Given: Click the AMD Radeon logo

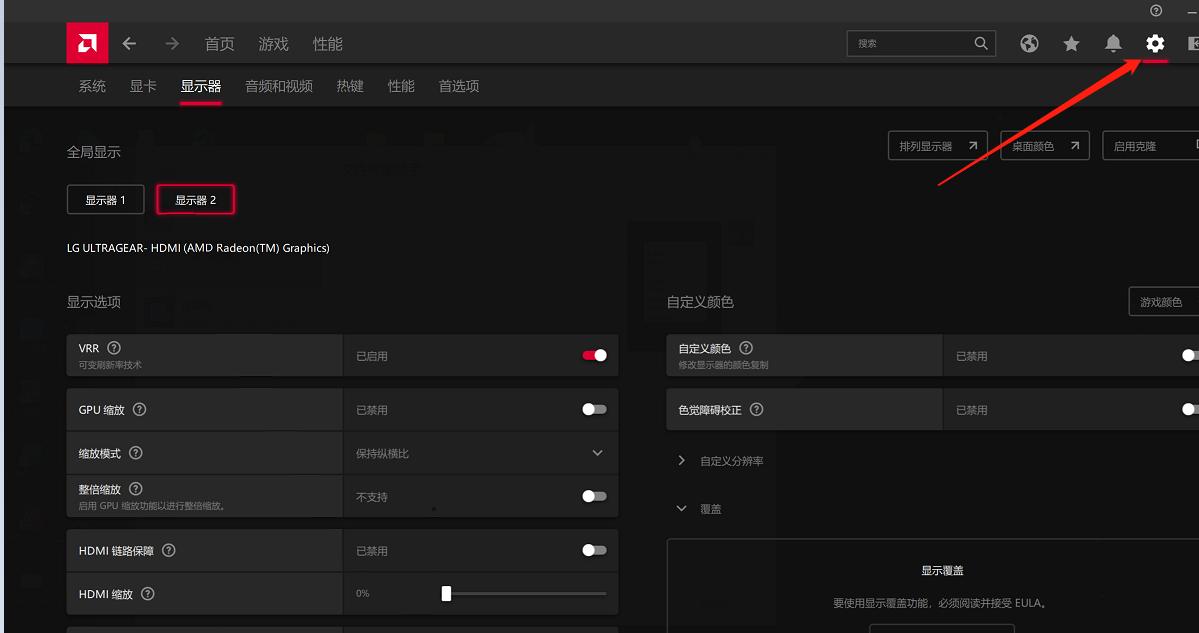Looking at the screenshot, I should (87, 43).
